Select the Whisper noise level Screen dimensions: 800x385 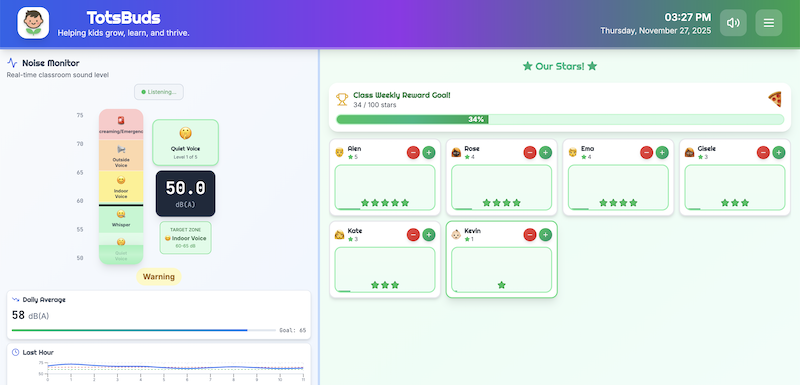tap(121, 219)
